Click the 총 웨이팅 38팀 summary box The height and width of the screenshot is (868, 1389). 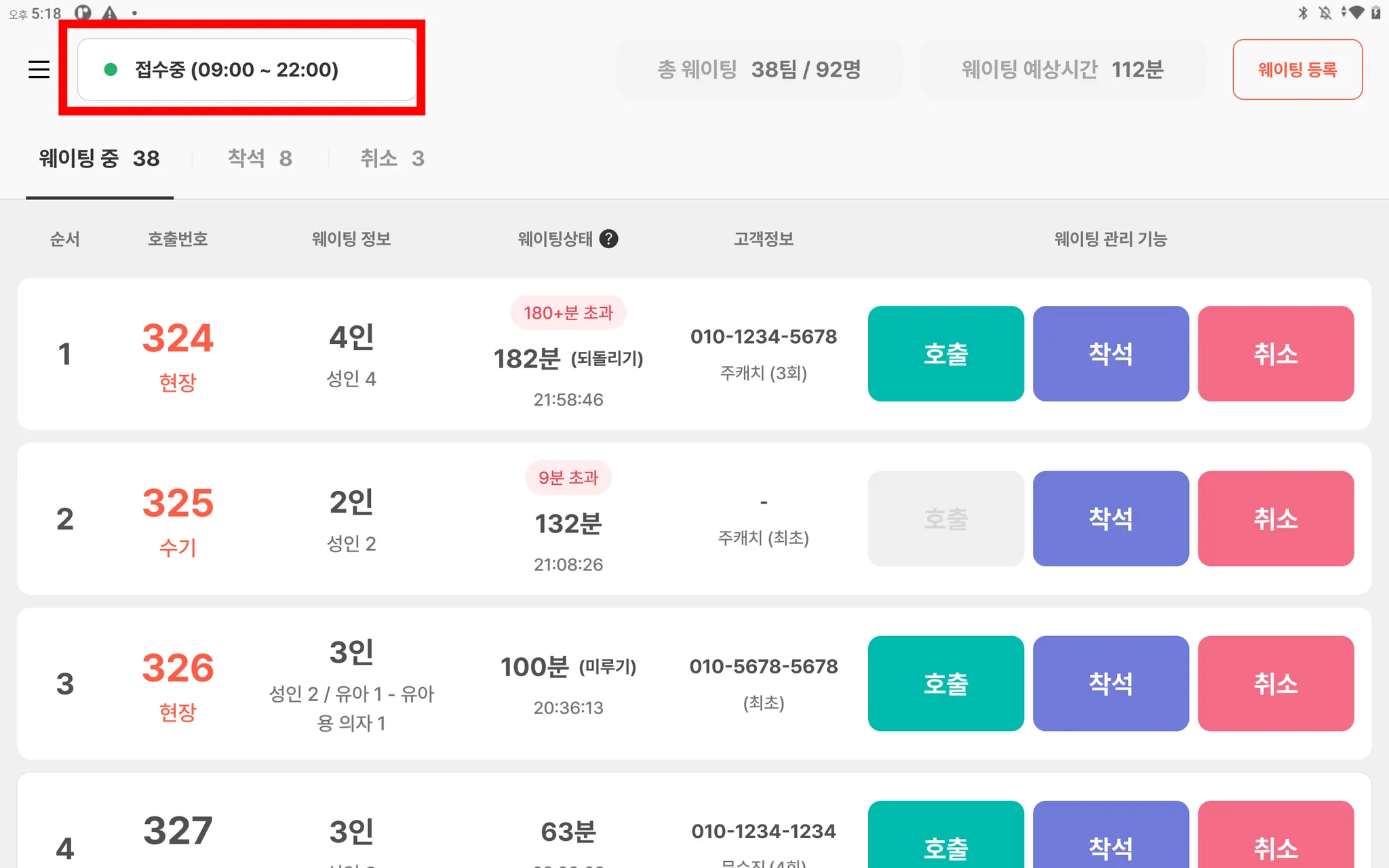click(759, 69)
